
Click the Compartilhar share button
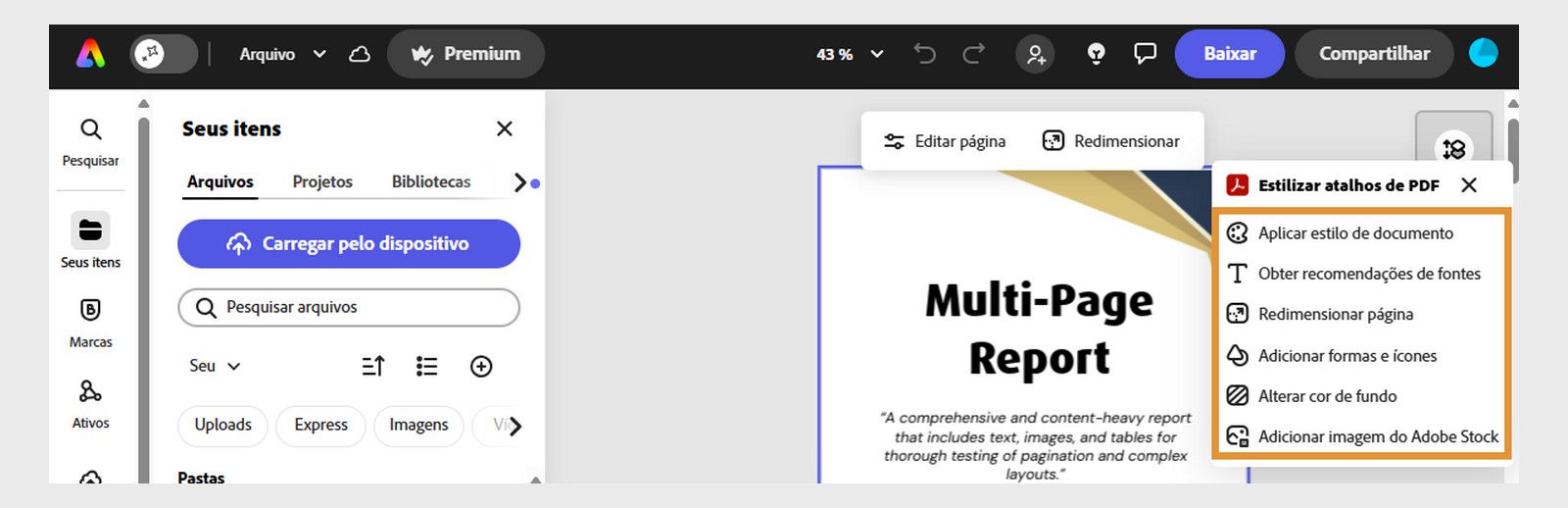1374,54
